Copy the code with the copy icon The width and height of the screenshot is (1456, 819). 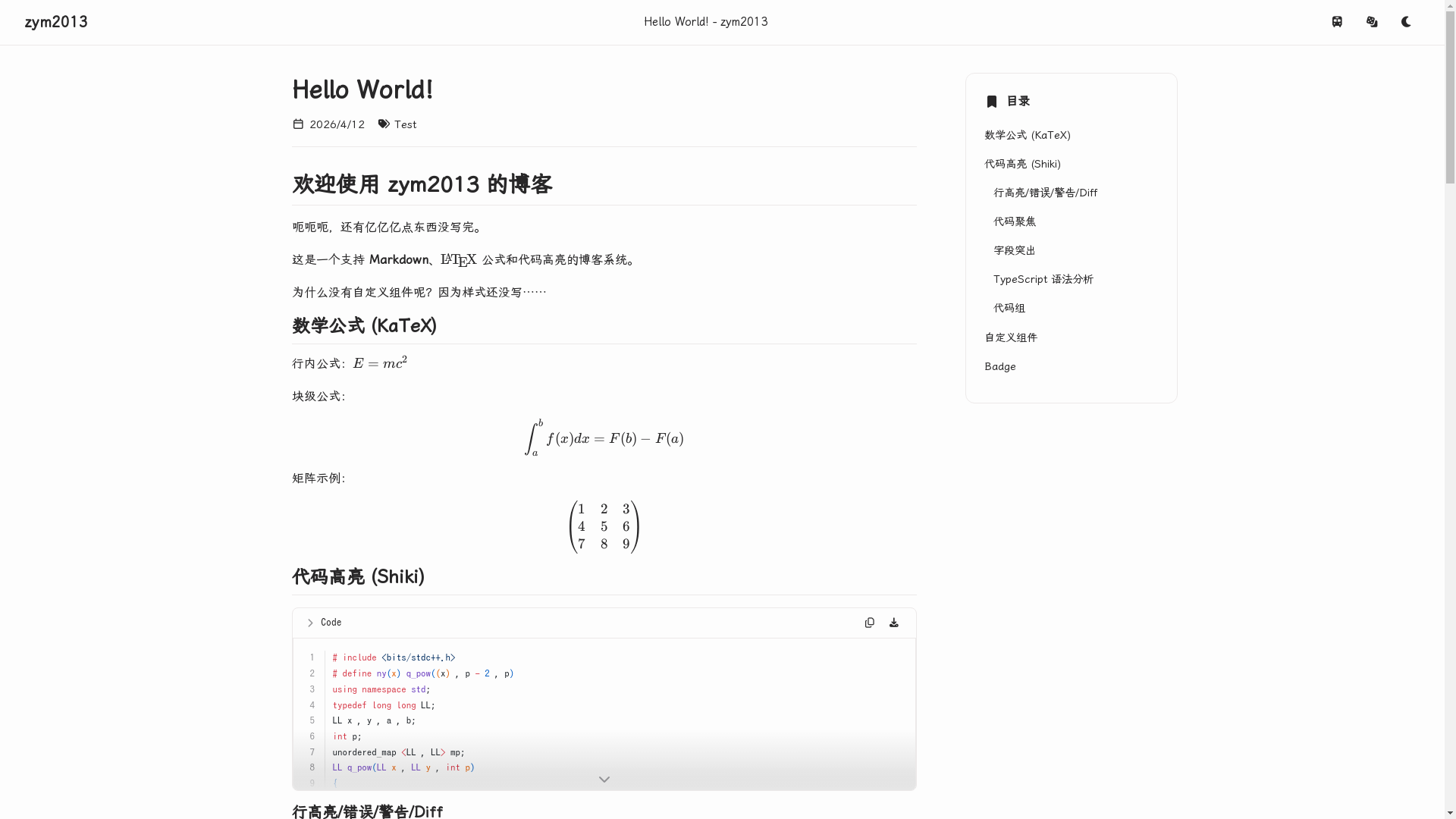[870, 623]
